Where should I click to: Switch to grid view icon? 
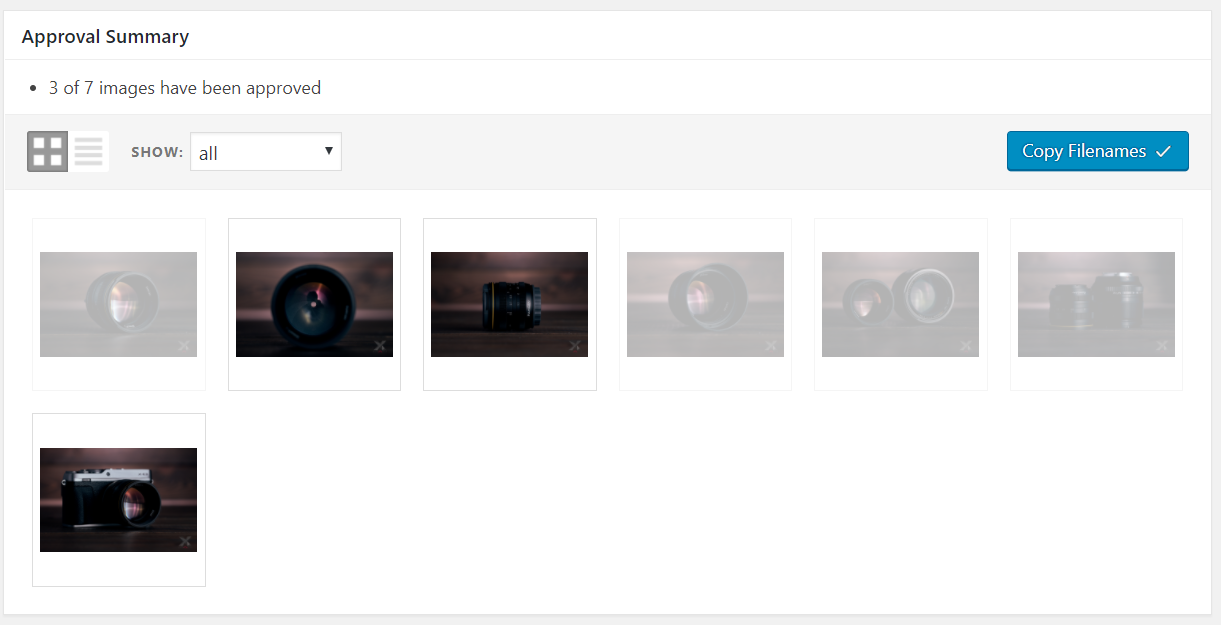pyautogui.click(x=48, y=152)
